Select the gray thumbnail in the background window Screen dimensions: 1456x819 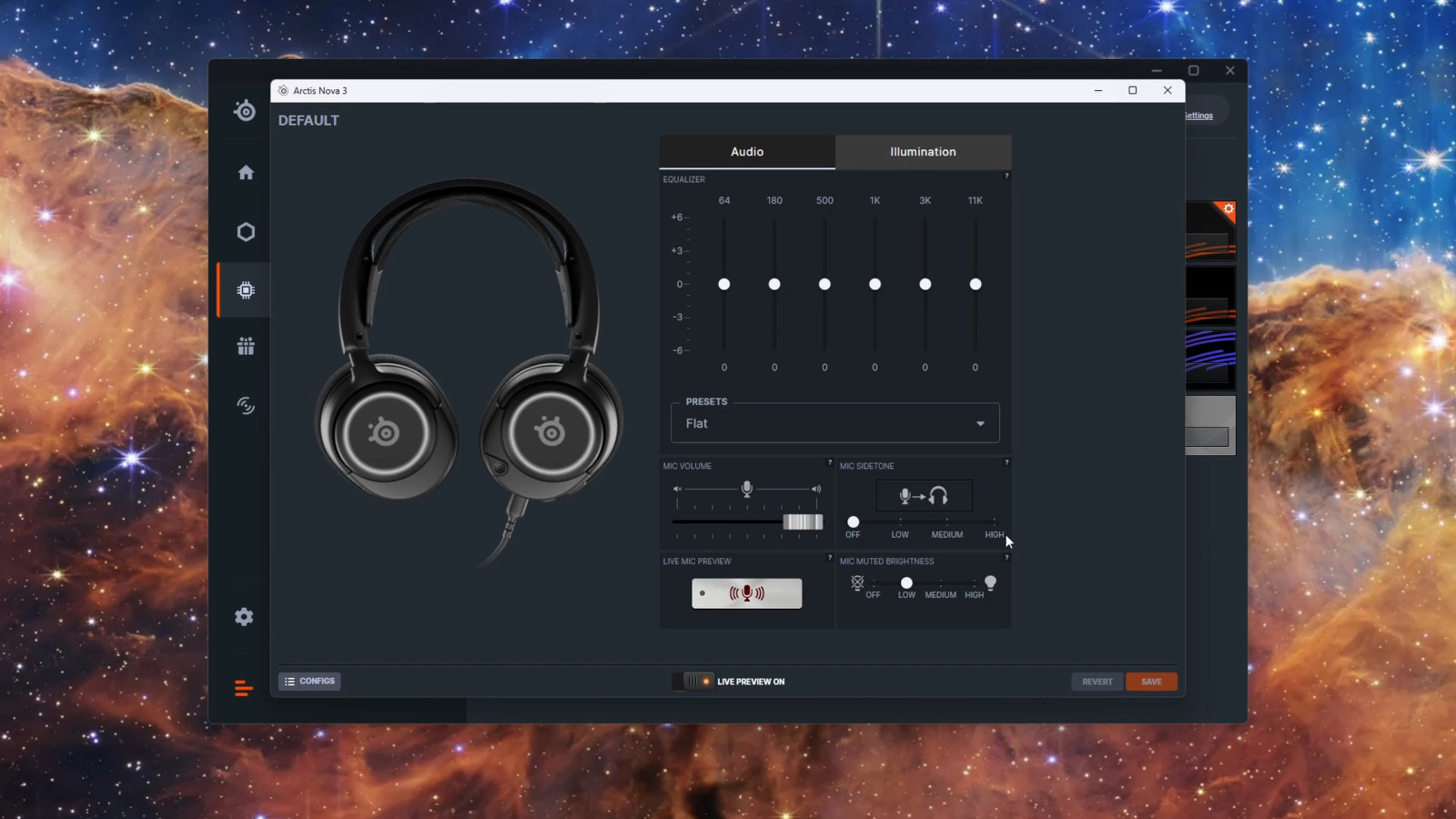point(1210,425)
